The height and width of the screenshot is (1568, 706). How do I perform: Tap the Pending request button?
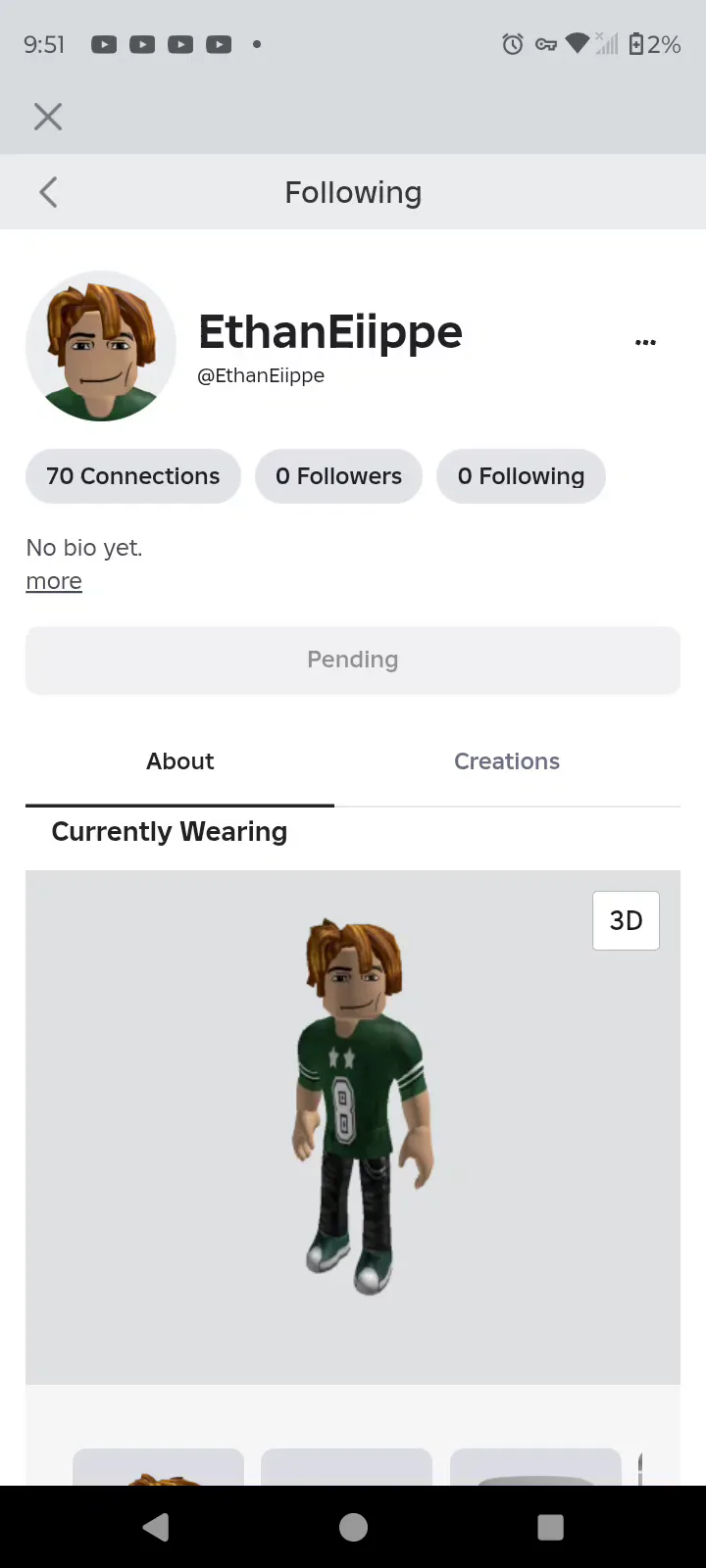(353, 660)
